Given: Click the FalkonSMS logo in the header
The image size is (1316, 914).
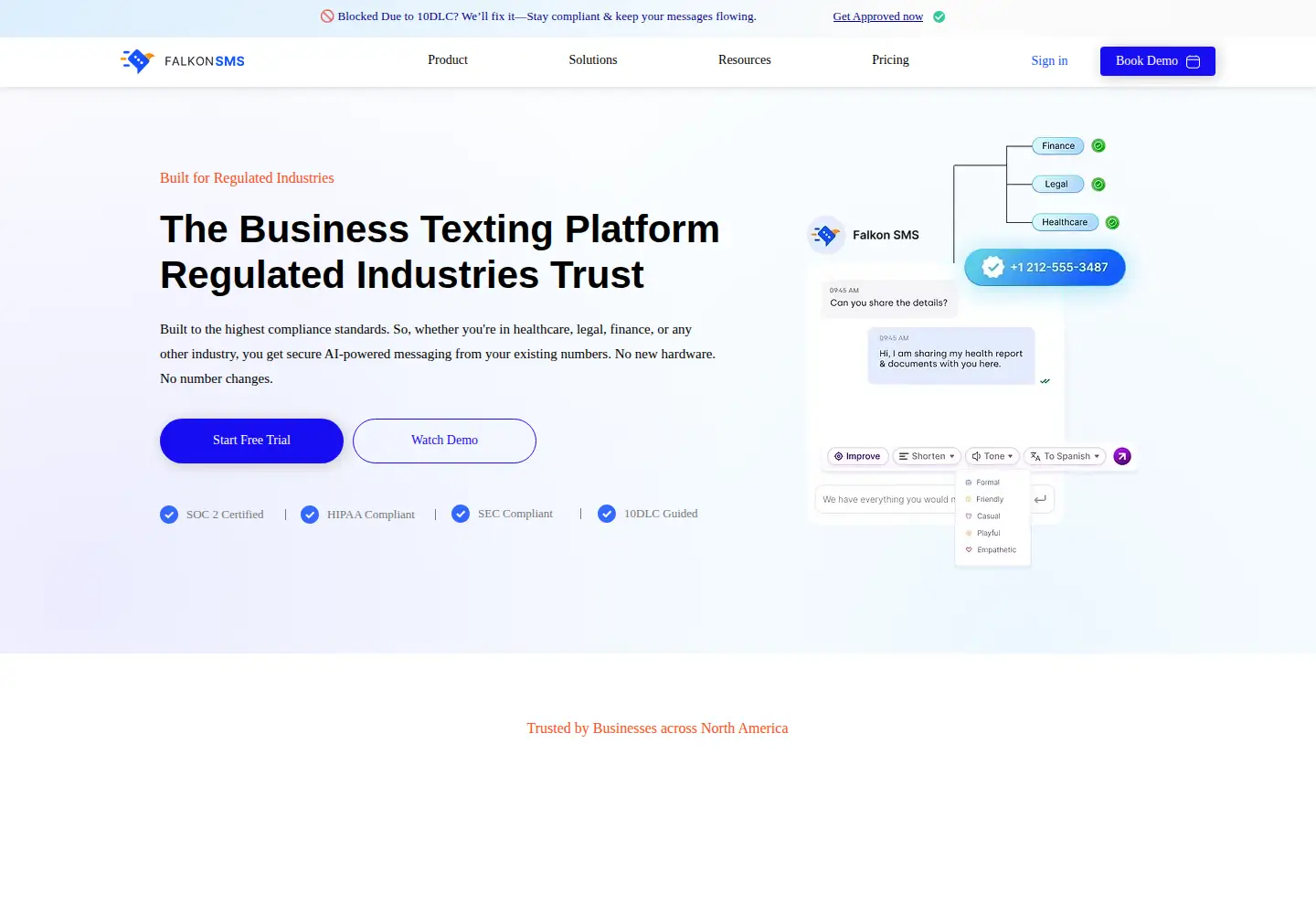Looking at the screenshot, I should 183,61.
